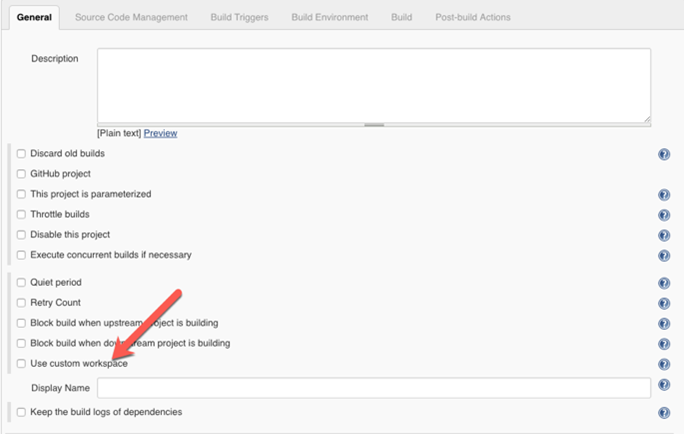View help for Execute concurrent builds

point(664,256)
